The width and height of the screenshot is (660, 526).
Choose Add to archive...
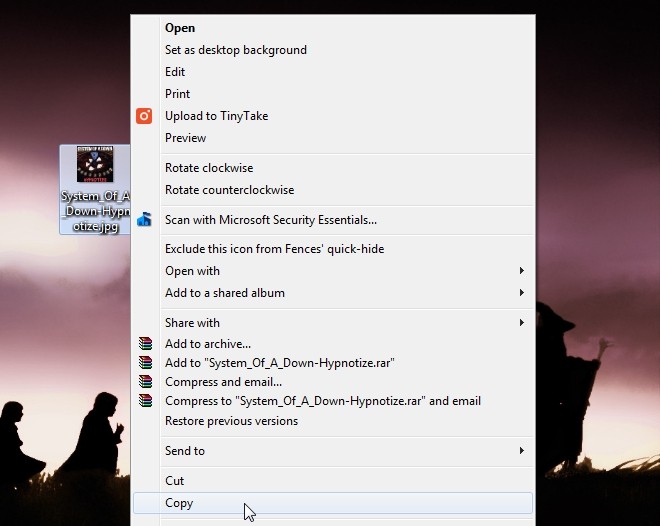(333, 344)
